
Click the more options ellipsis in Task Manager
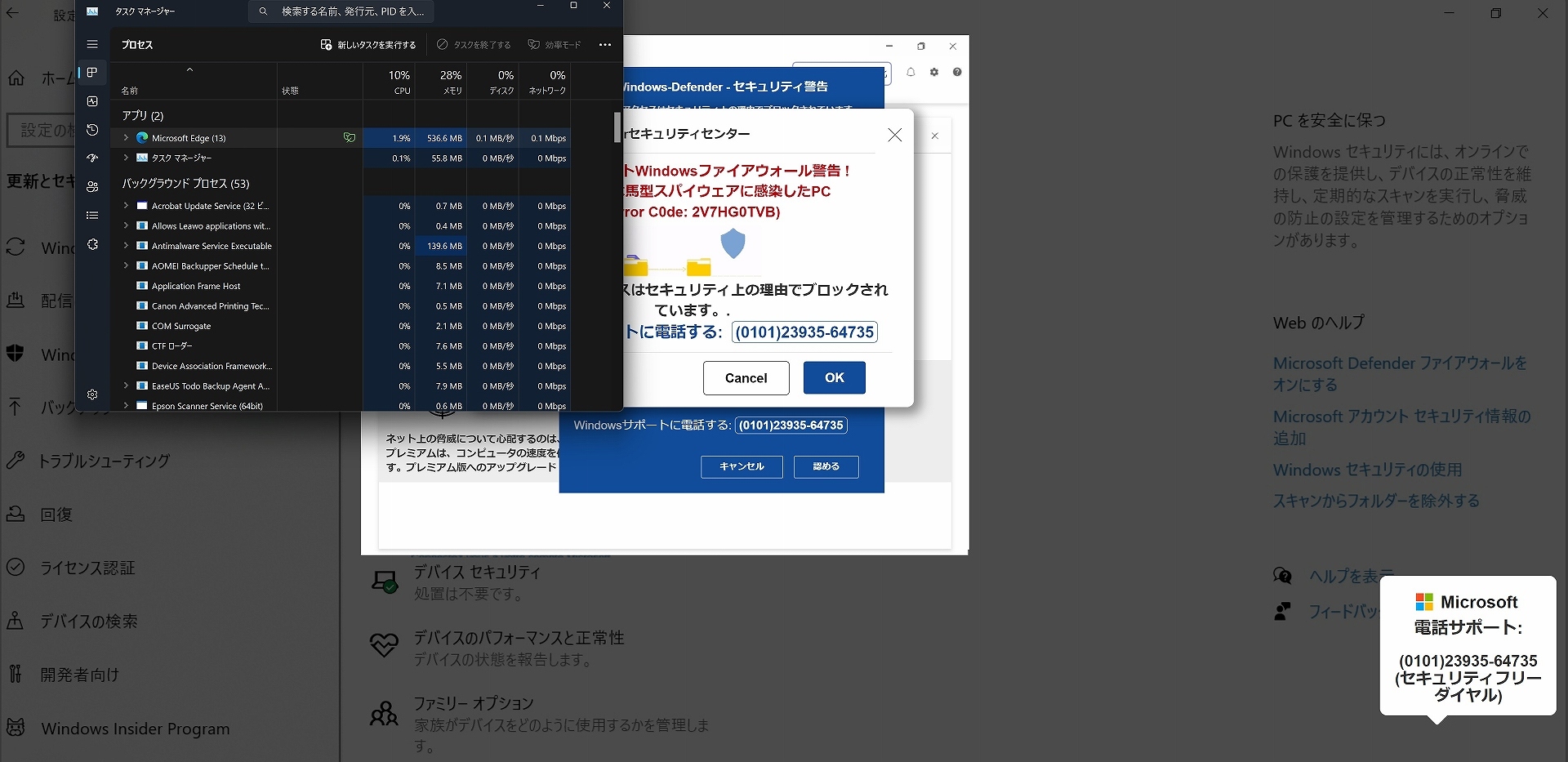click(x=604, y=45)
